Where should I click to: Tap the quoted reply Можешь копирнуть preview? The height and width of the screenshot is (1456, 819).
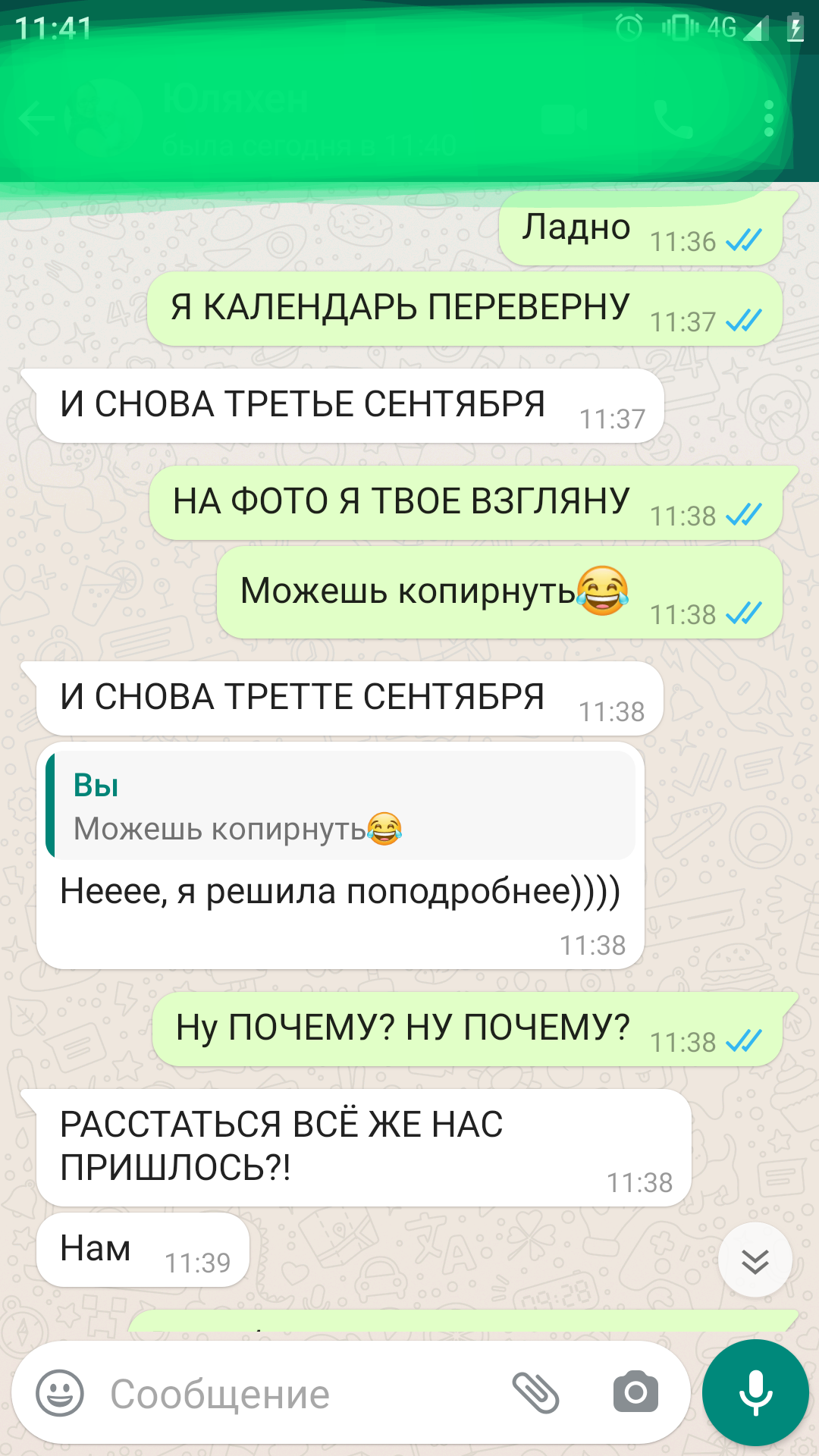(340, 805)
